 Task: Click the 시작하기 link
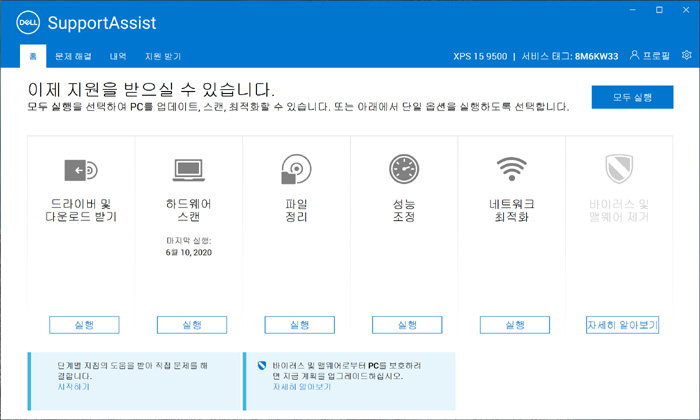tap(74, 387)
